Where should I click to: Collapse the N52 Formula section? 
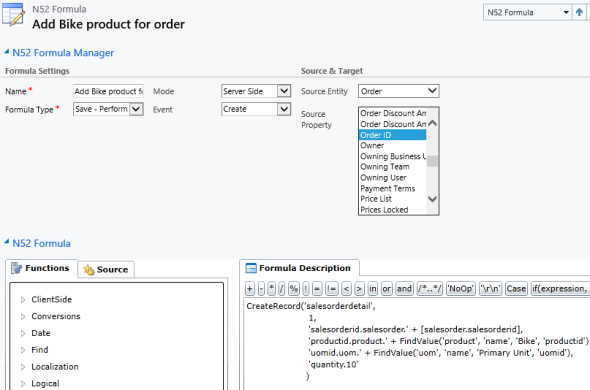[7, 242]
